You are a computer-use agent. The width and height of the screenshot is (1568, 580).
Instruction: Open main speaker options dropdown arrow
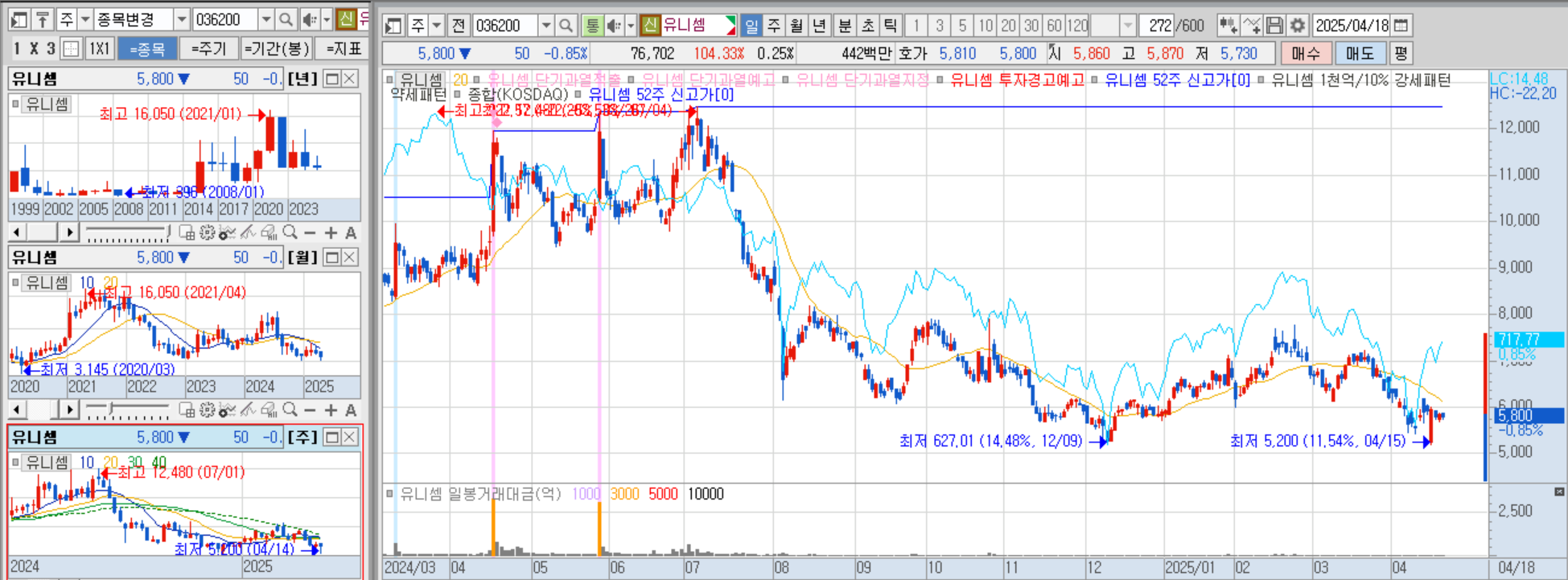(631, 26)
